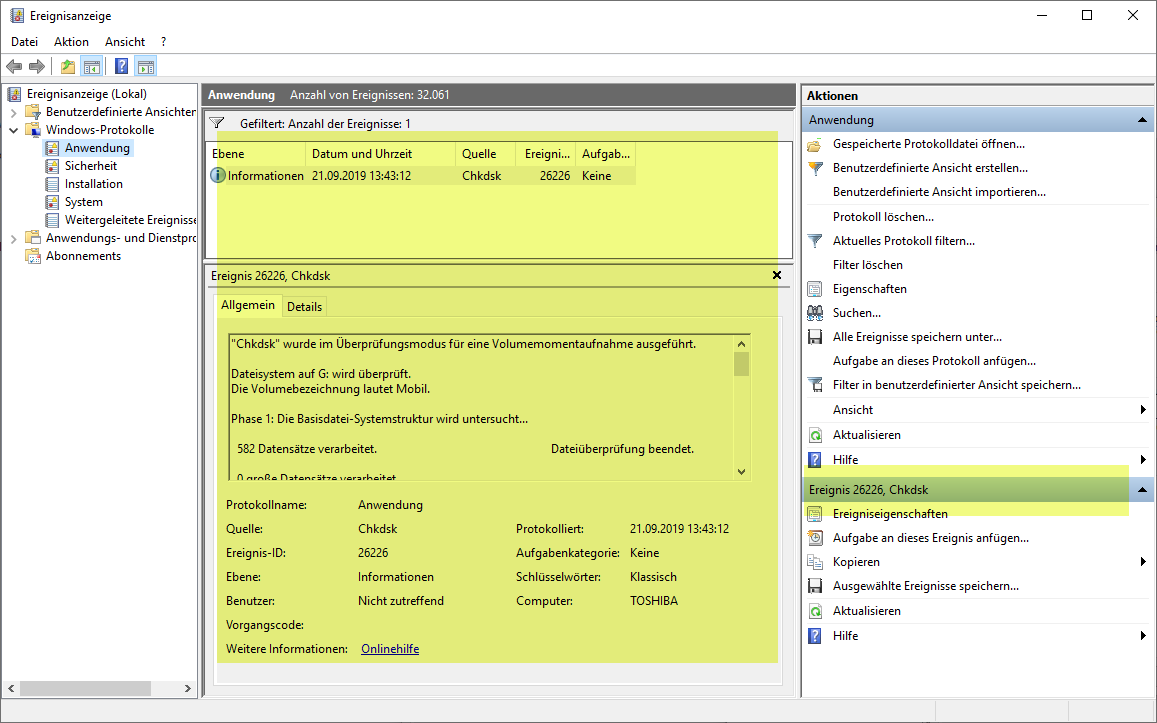The image size is (1157, 723).
Task: Open the Kopieren submenu arrow
Action: [1142, 562]
